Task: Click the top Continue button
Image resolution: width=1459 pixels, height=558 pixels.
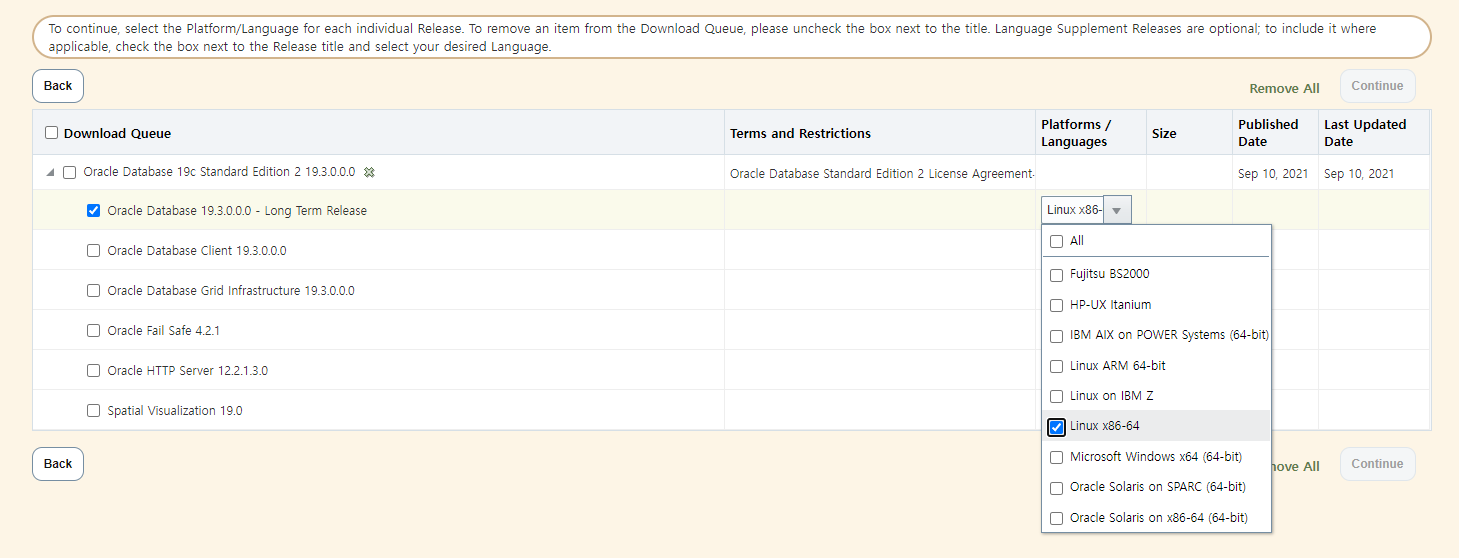Action: point(1377,86)
